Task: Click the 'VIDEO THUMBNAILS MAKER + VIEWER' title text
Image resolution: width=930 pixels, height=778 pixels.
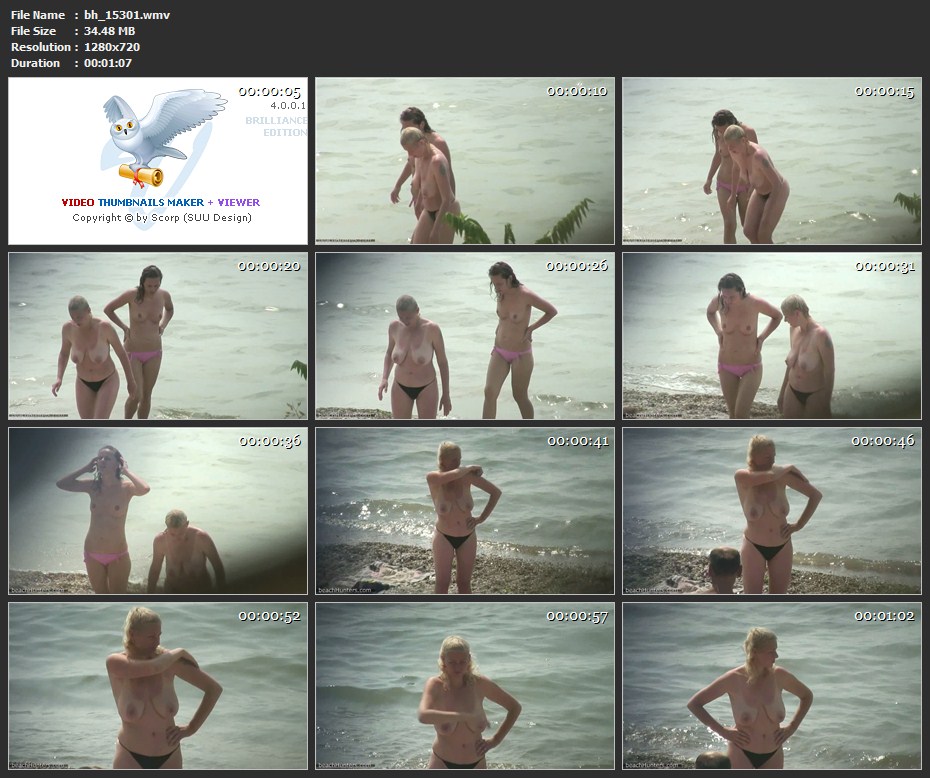Action: tap(160, 202)
